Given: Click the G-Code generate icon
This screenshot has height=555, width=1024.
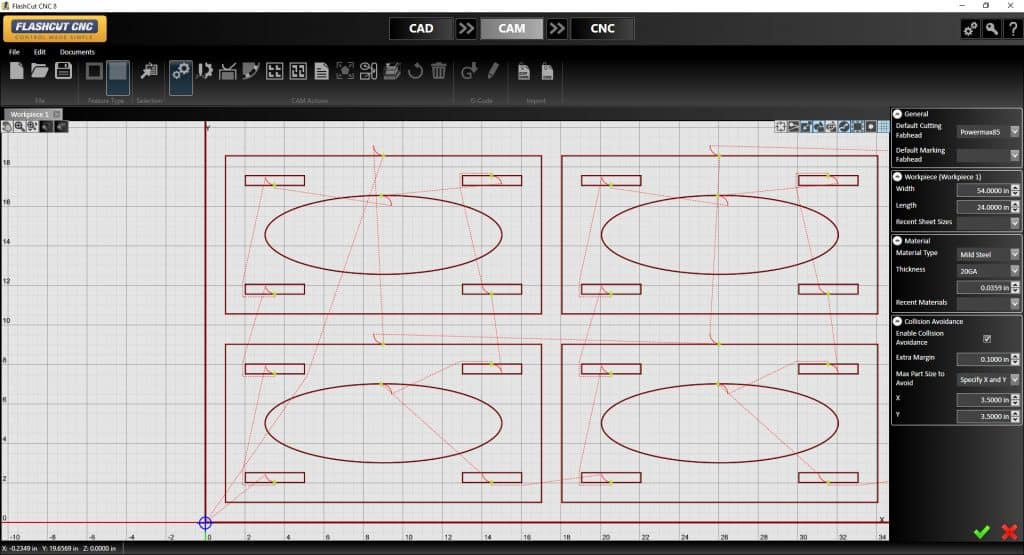Looking at the screenshot, I should (x=469, y=71).
